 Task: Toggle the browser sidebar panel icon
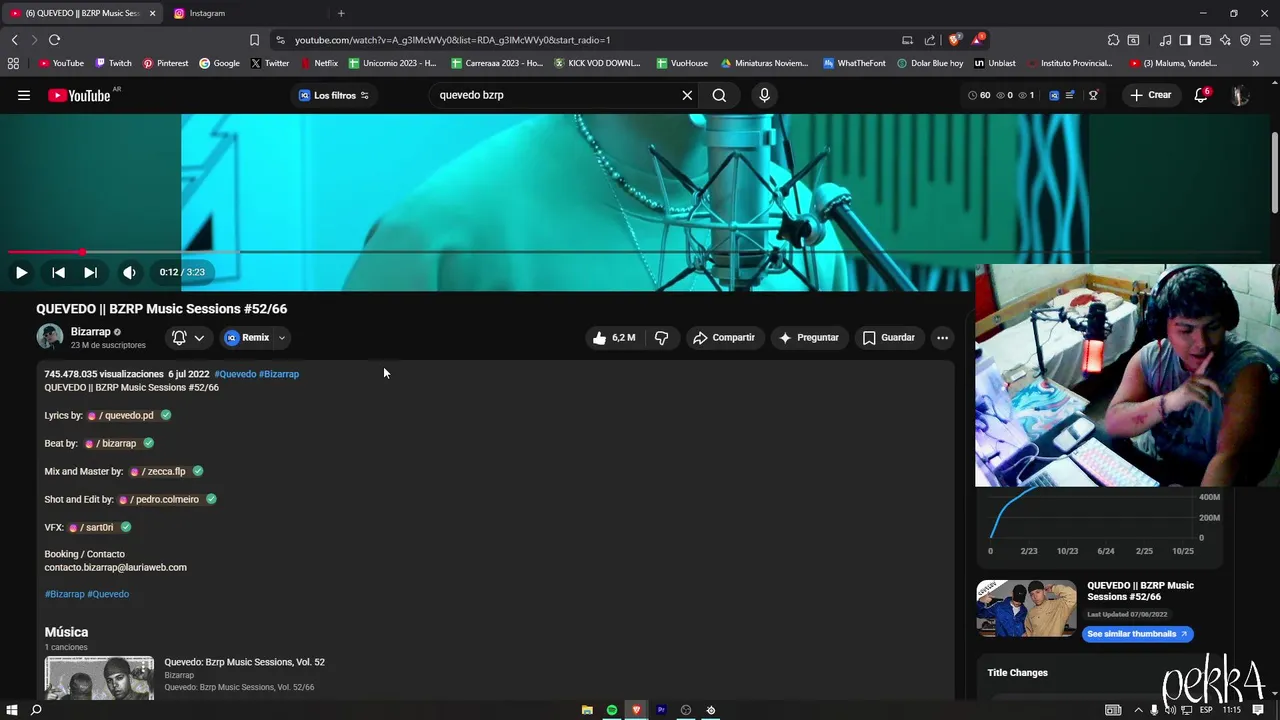[1185, 40]
